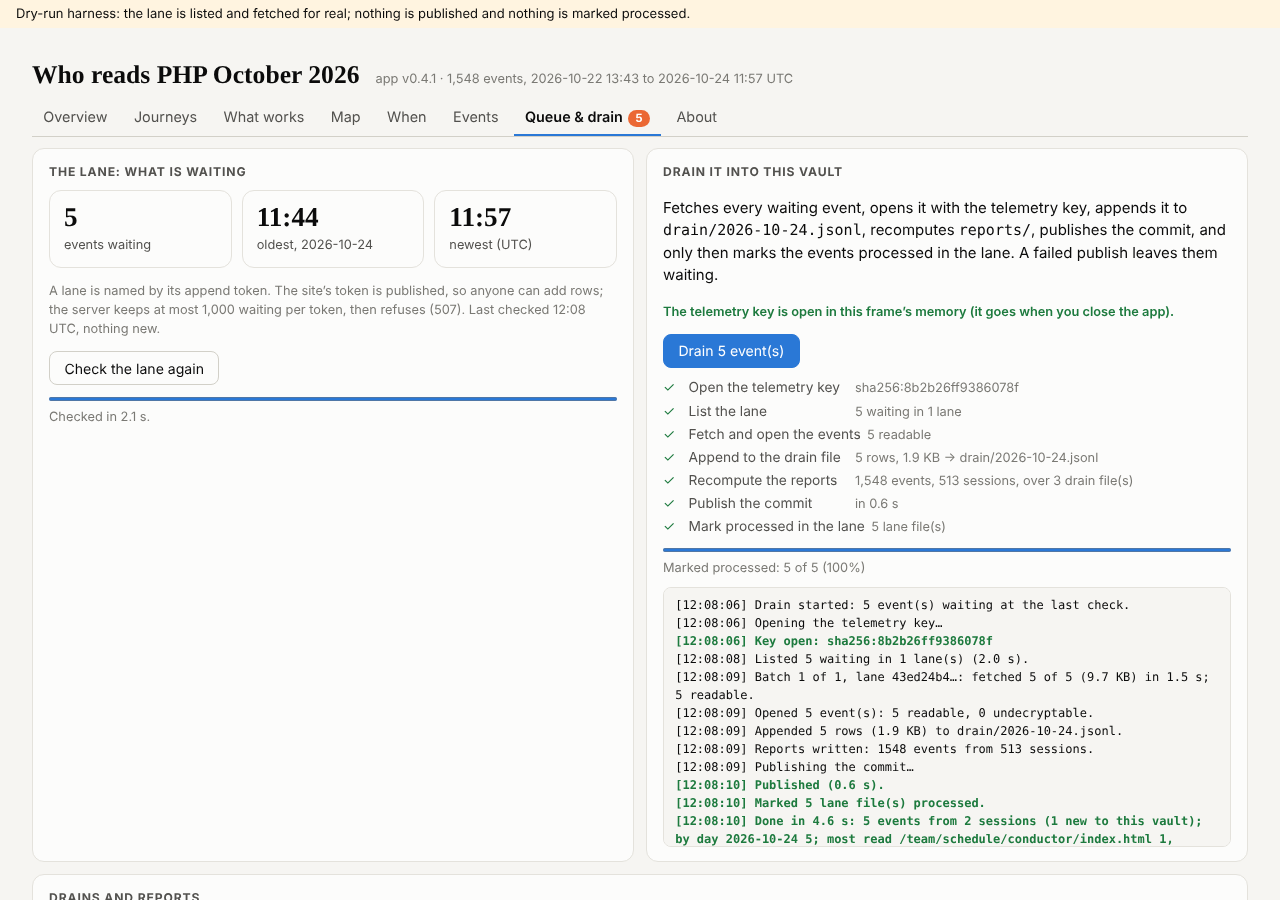Click the log line 'Marked 5 lane file(s) processed.'
Viewport: 1280px width, 900px height.
pyautogui.click(x=830, y=803)
